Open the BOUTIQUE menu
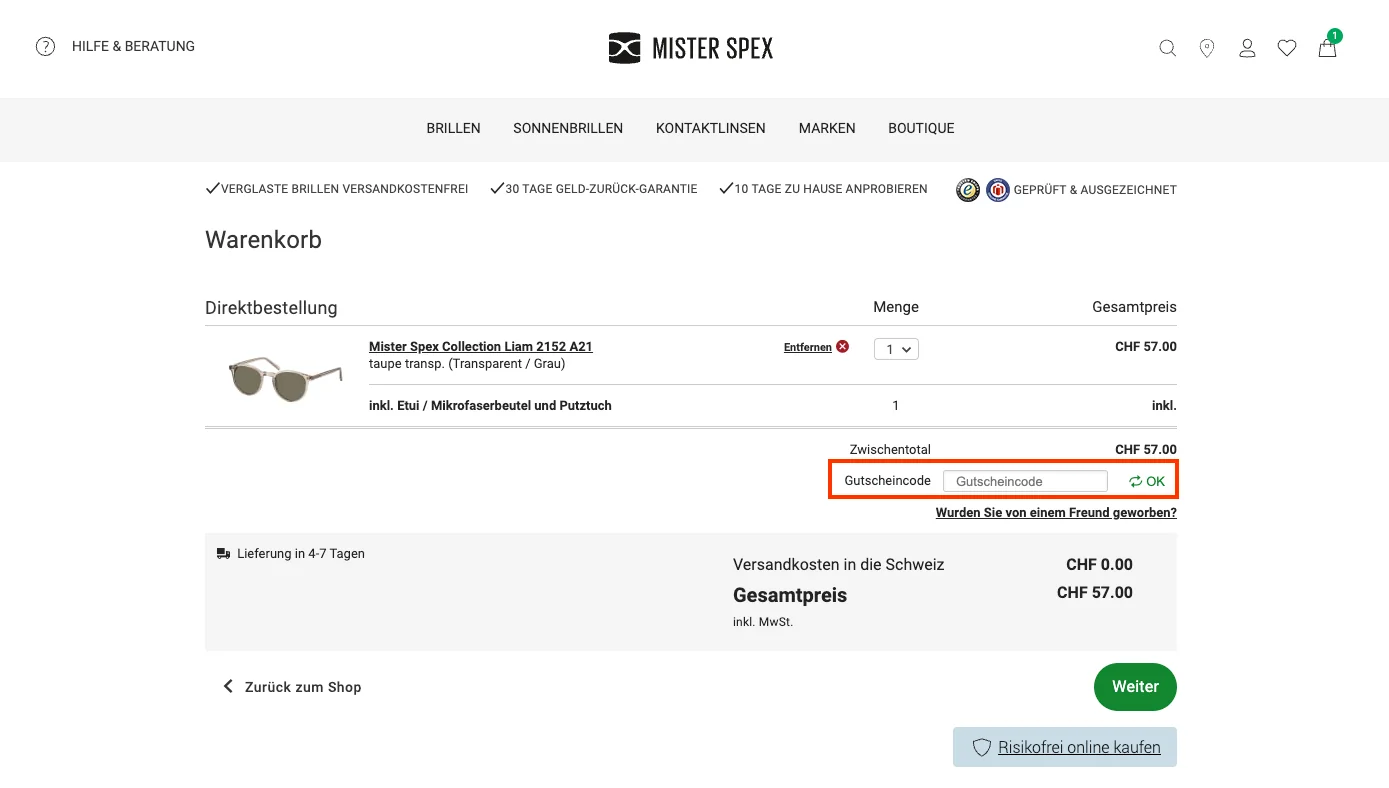 (x=921, y=128)
